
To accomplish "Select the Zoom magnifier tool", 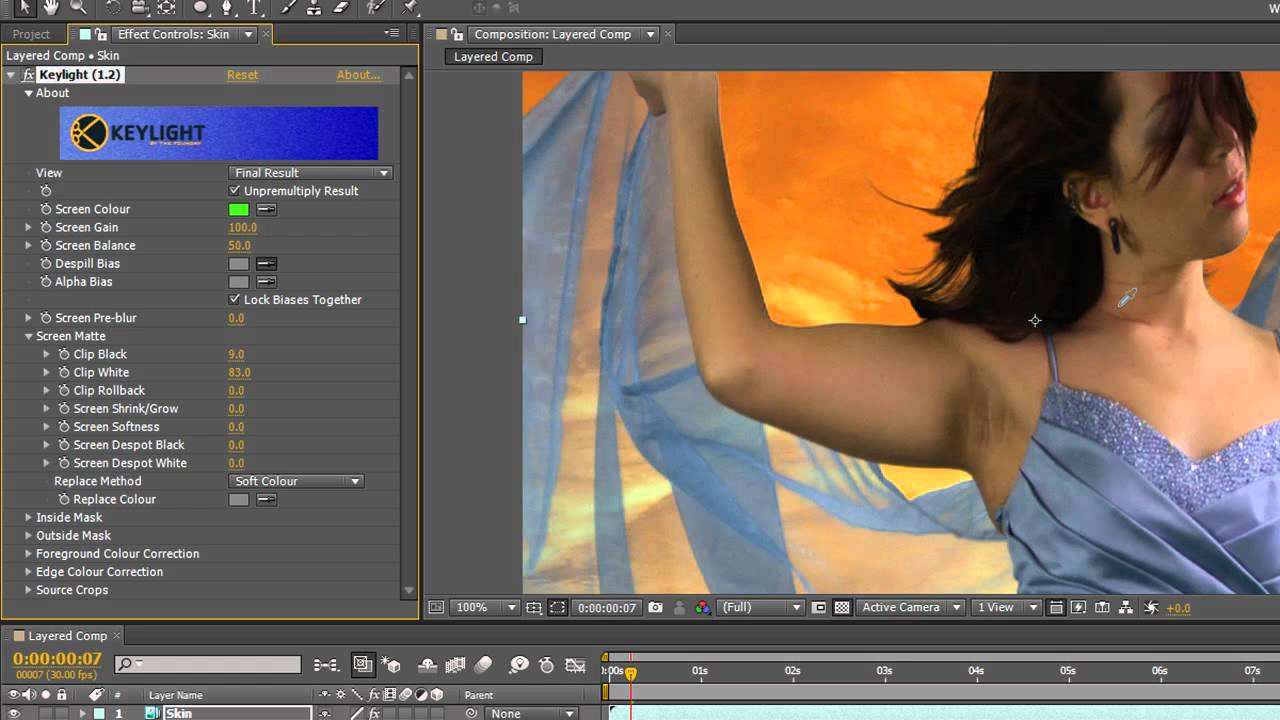I will tap(78, 8).
